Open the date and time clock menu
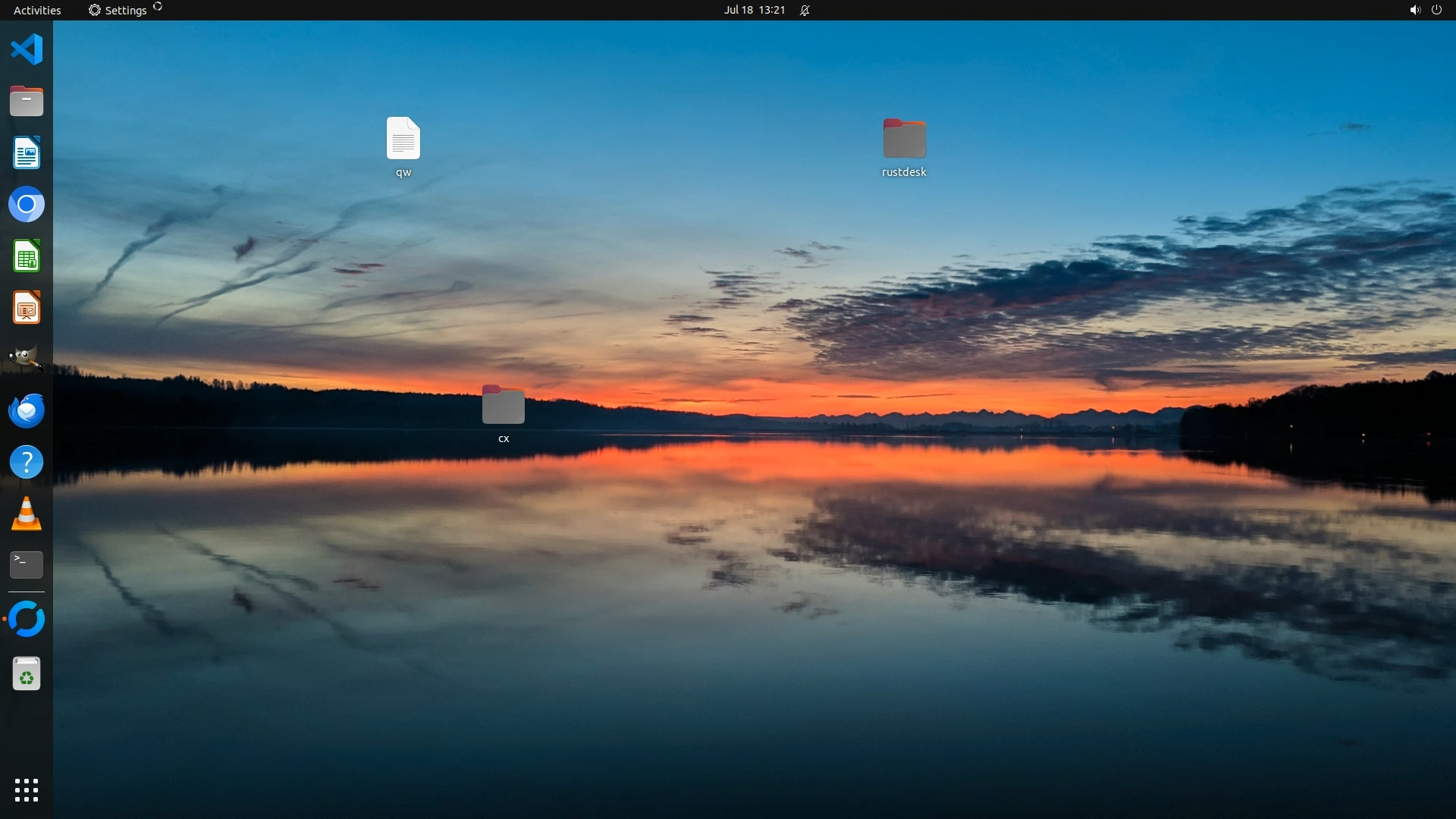1456x819 pixels. [754, 10]
